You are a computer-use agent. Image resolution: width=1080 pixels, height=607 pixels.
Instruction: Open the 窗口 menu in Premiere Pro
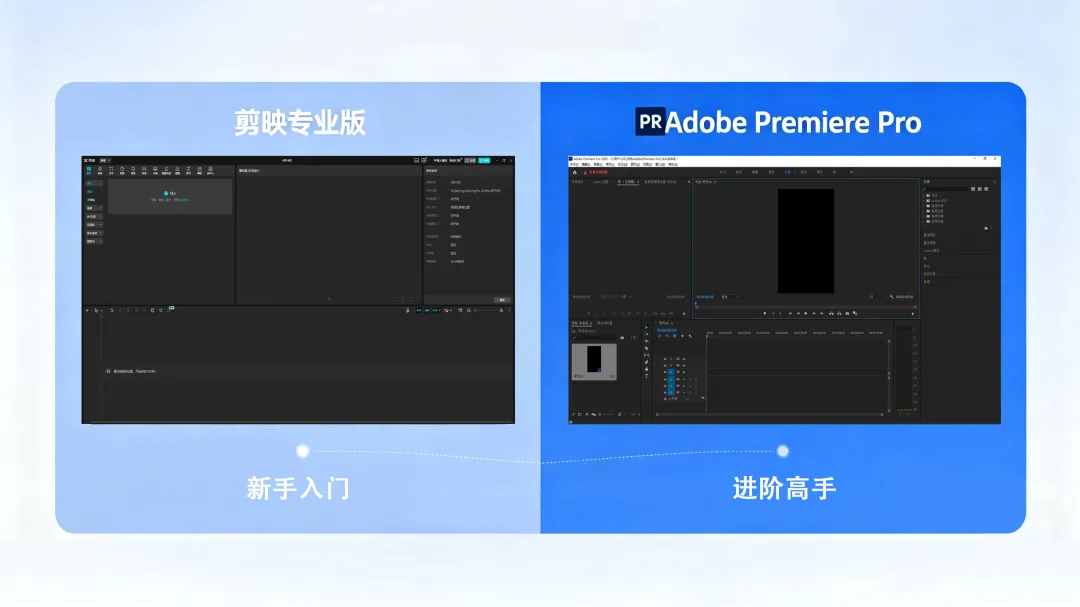(660, 164)
